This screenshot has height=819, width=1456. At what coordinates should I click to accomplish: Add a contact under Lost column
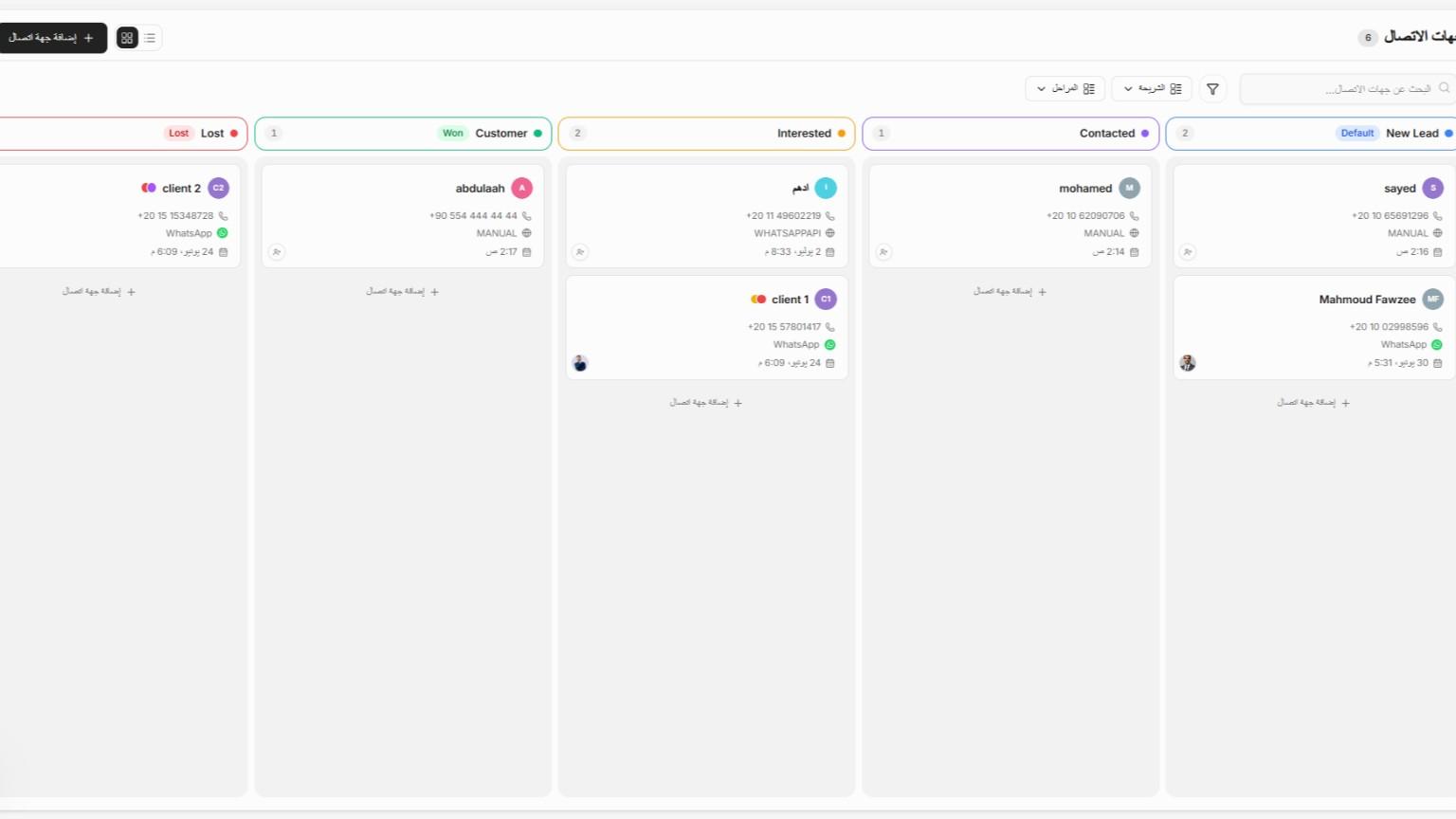click(99, 292)
